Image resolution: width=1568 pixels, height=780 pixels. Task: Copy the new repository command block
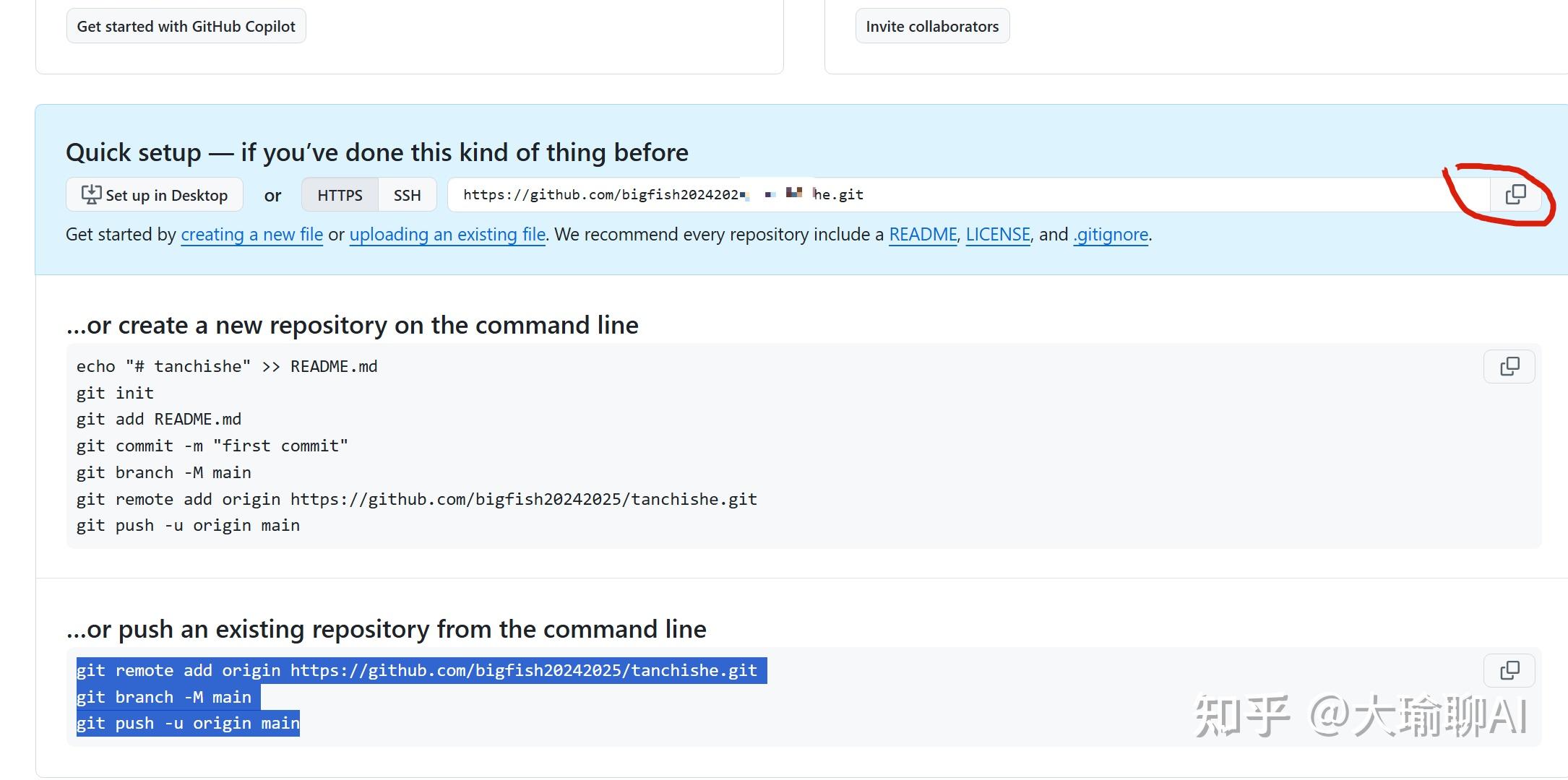coord(1509,367)
